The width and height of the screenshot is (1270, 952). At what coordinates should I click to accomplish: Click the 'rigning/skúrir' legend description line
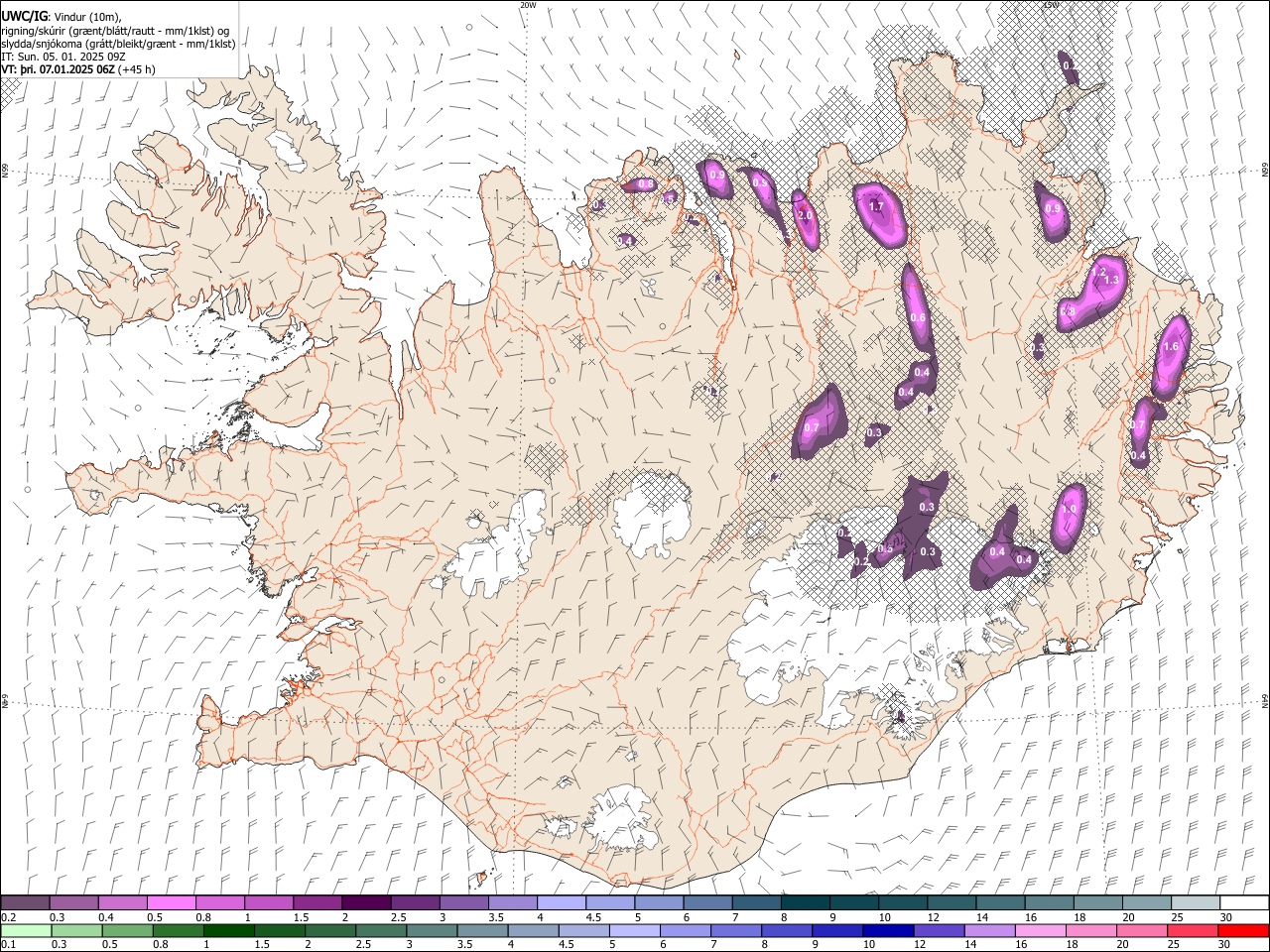pyautogui.click(x=115, y=31)
